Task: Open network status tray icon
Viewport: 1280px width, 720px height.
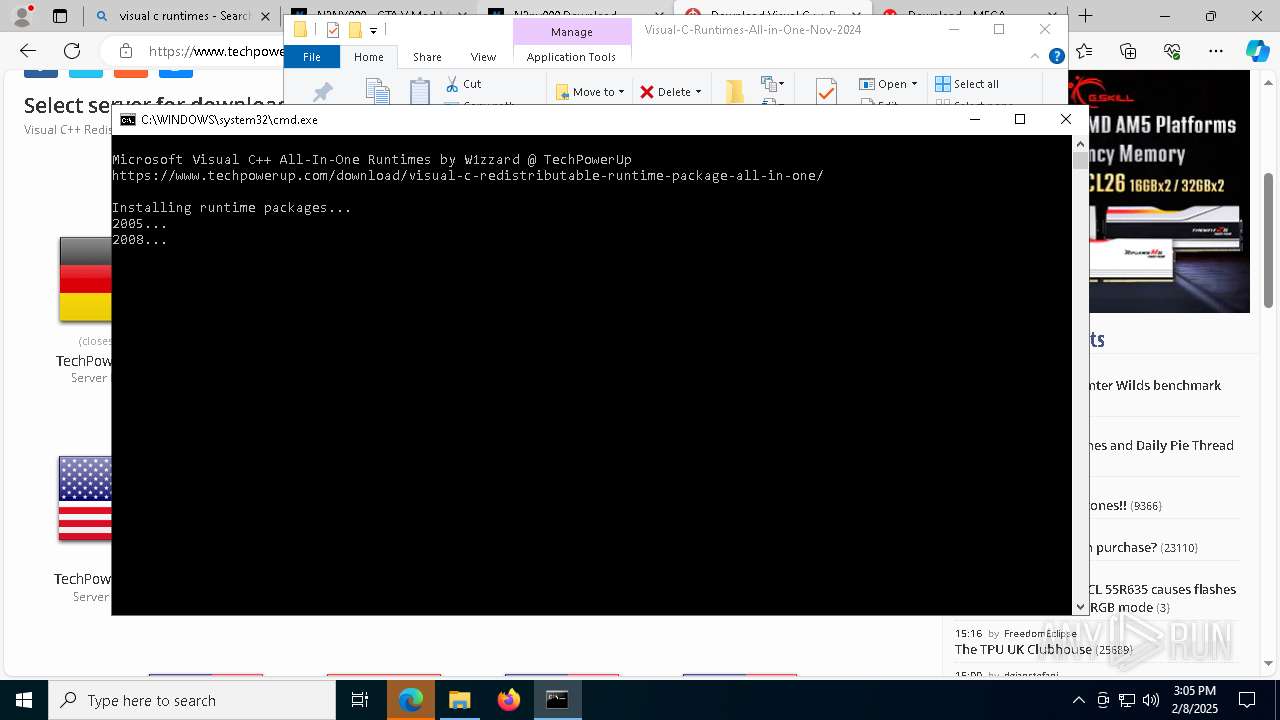Action: (1127, 700)
